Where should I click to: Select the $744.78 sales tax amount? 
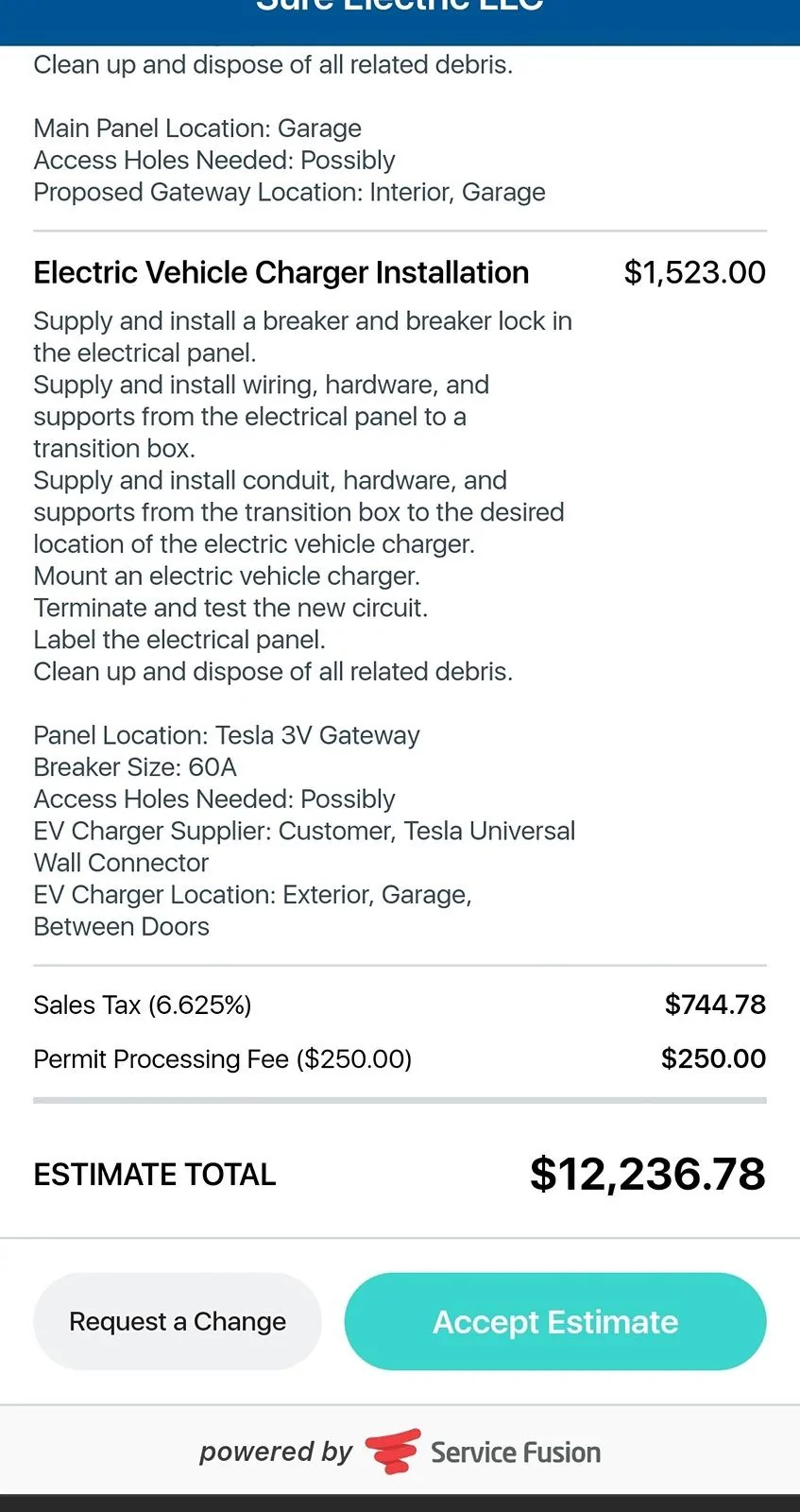[x=715, y=1005]
